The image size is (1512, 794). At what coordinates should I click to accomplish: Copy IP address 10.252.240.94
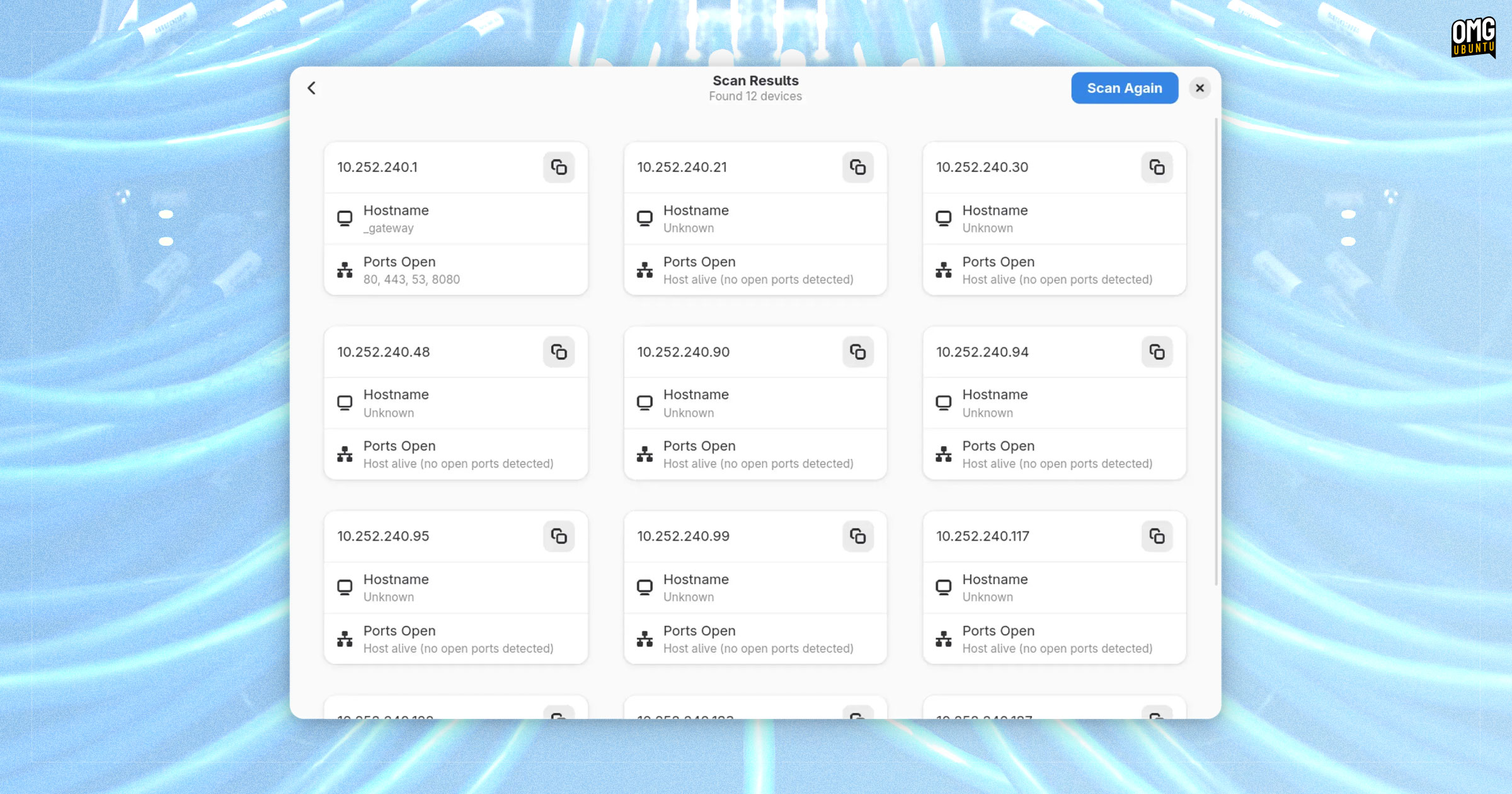(x=1157, y=352)
